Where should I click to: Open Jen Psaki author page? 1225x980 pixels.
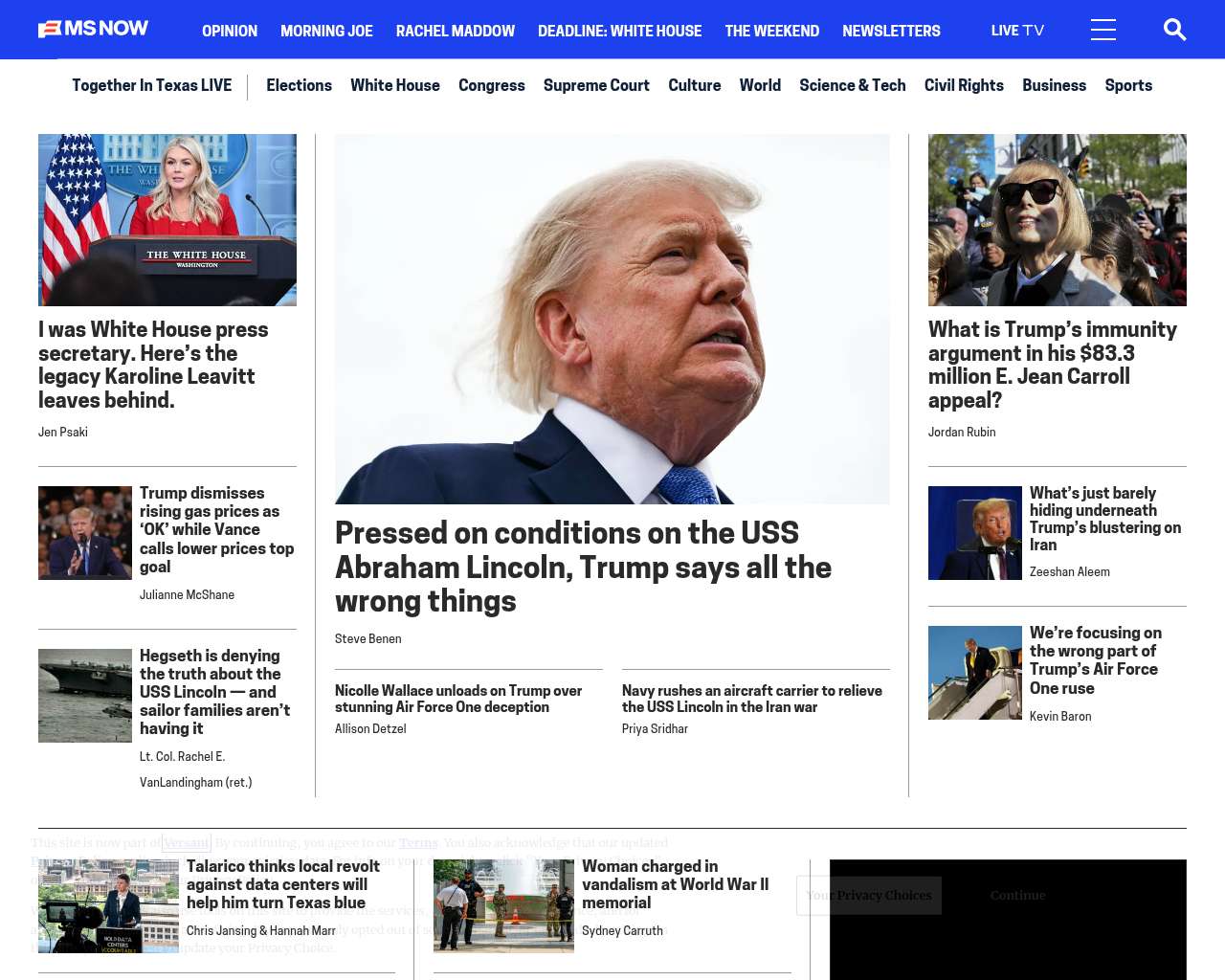[x=63, y=433]
